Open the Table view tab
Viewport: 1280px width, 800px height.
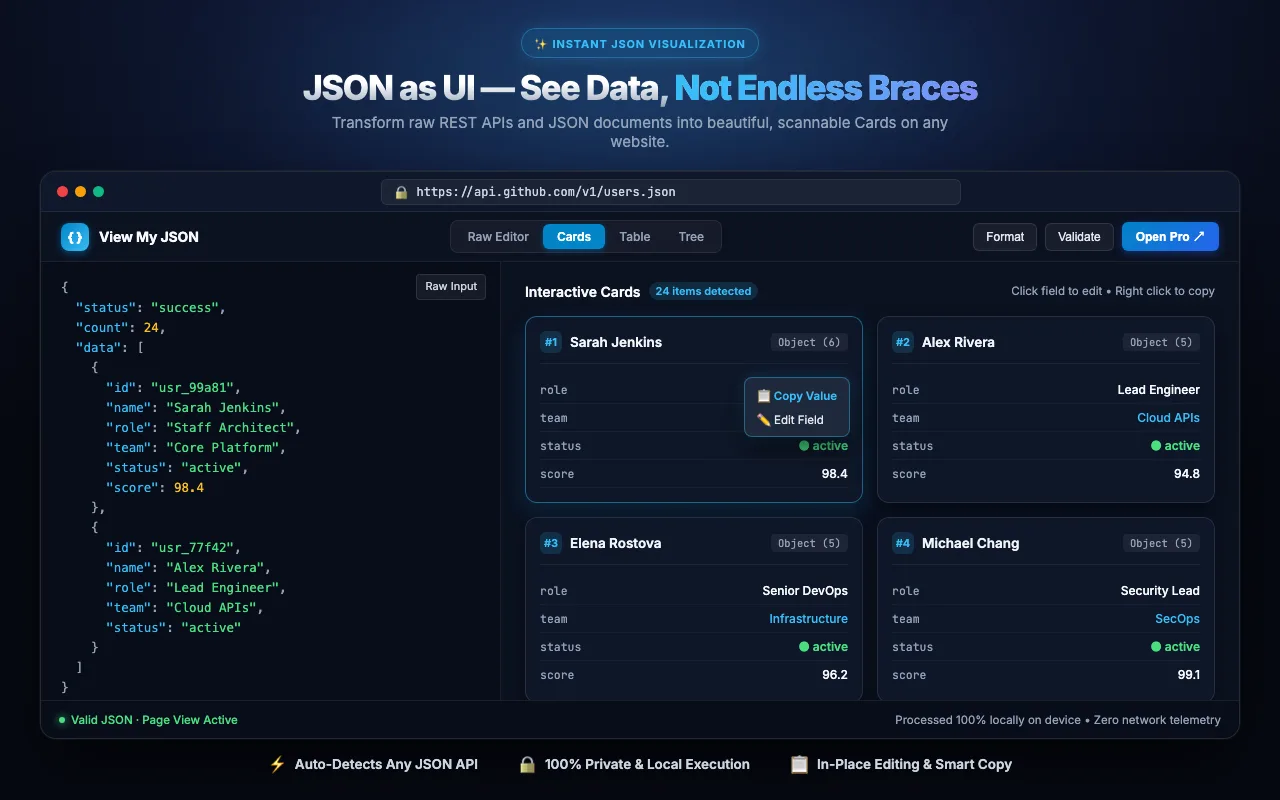pyautogui.click(x=635, y=237)
